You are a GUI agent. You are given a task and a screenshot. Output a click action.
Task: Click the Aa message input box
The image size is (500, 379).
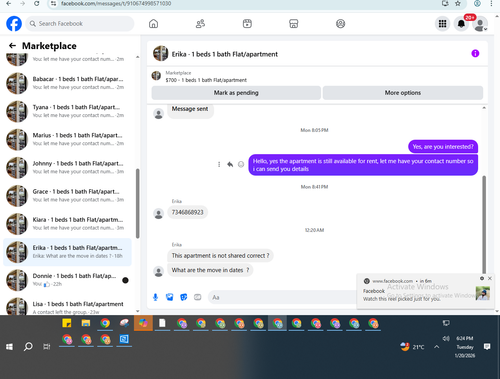(282, 297)
